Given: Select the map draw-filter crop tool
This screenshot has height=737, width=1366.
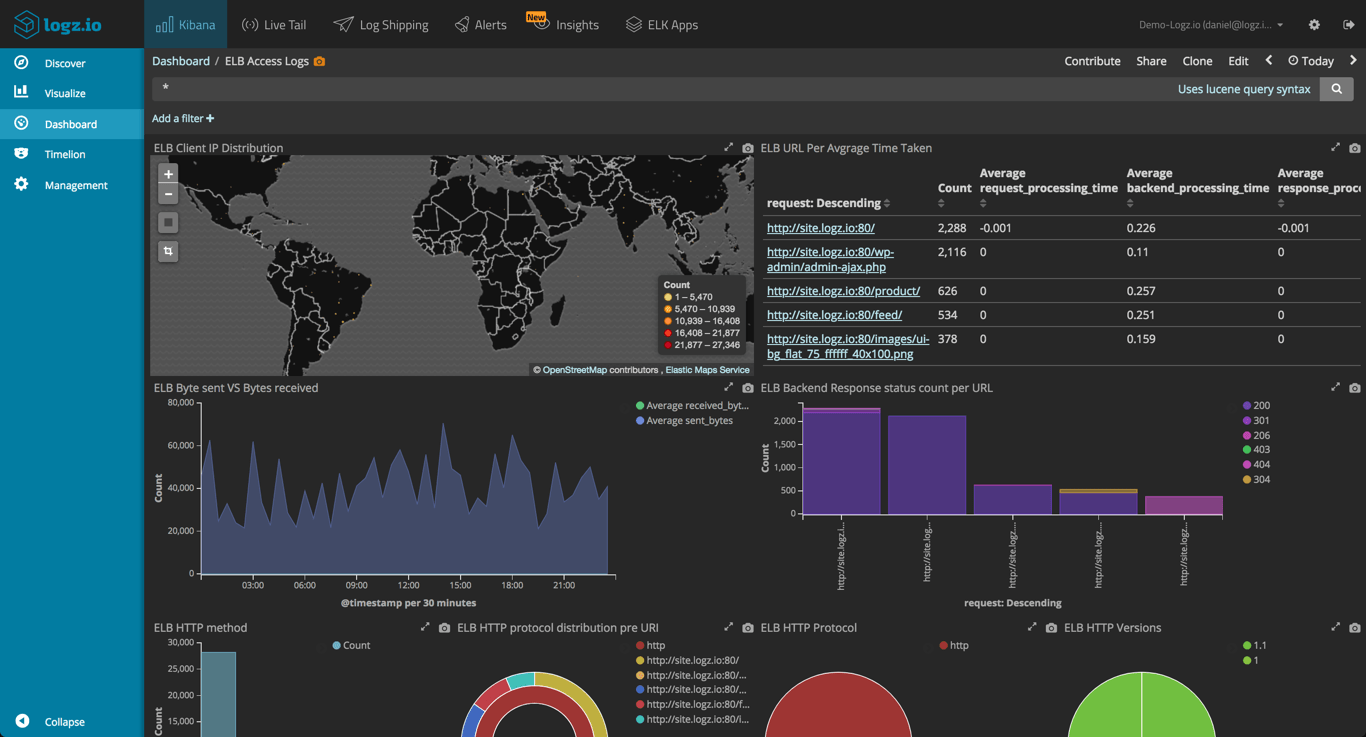Looking at the screenshot, I should 167,251.
